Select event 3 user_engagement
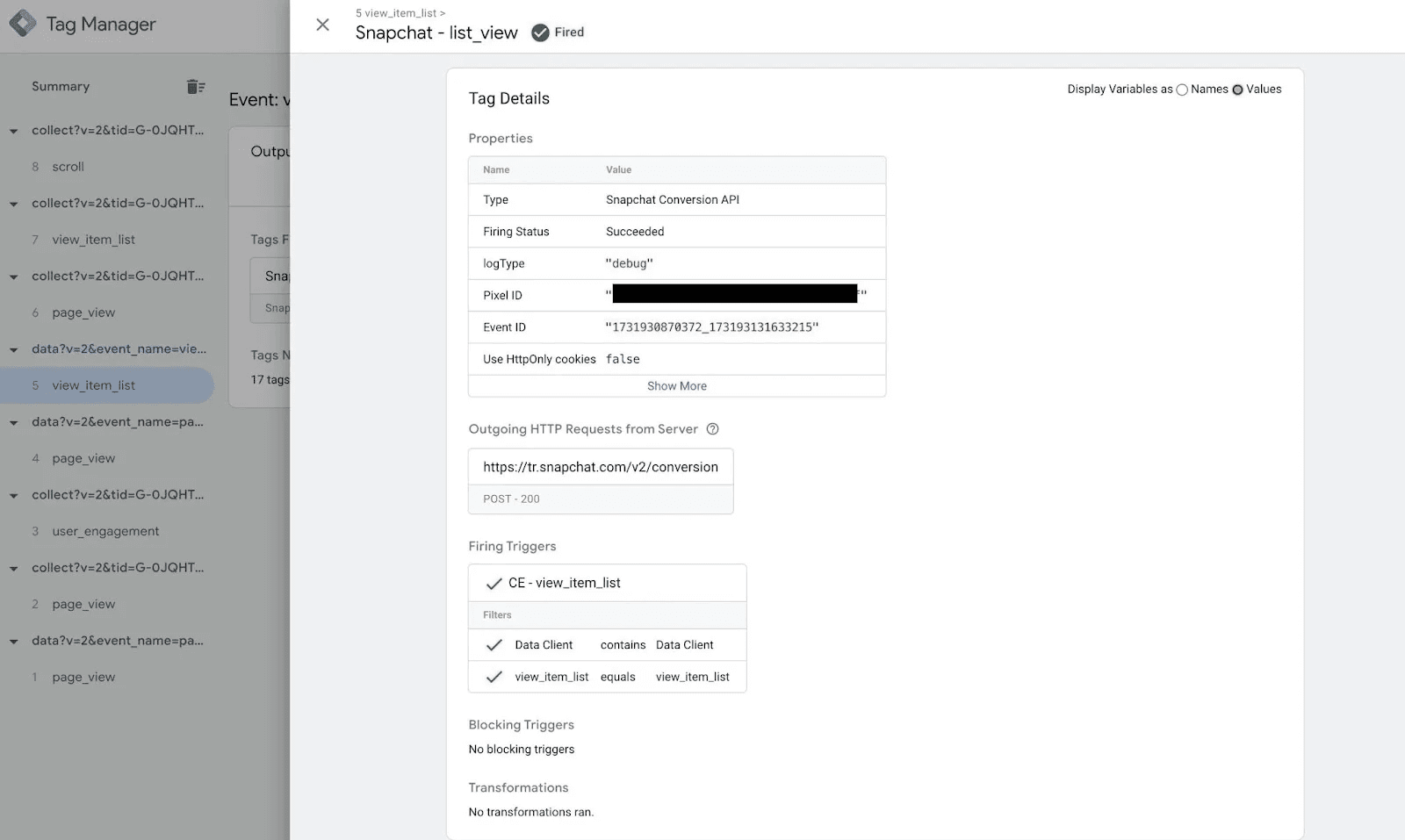The image size is (1405, 840). point(107,531)
